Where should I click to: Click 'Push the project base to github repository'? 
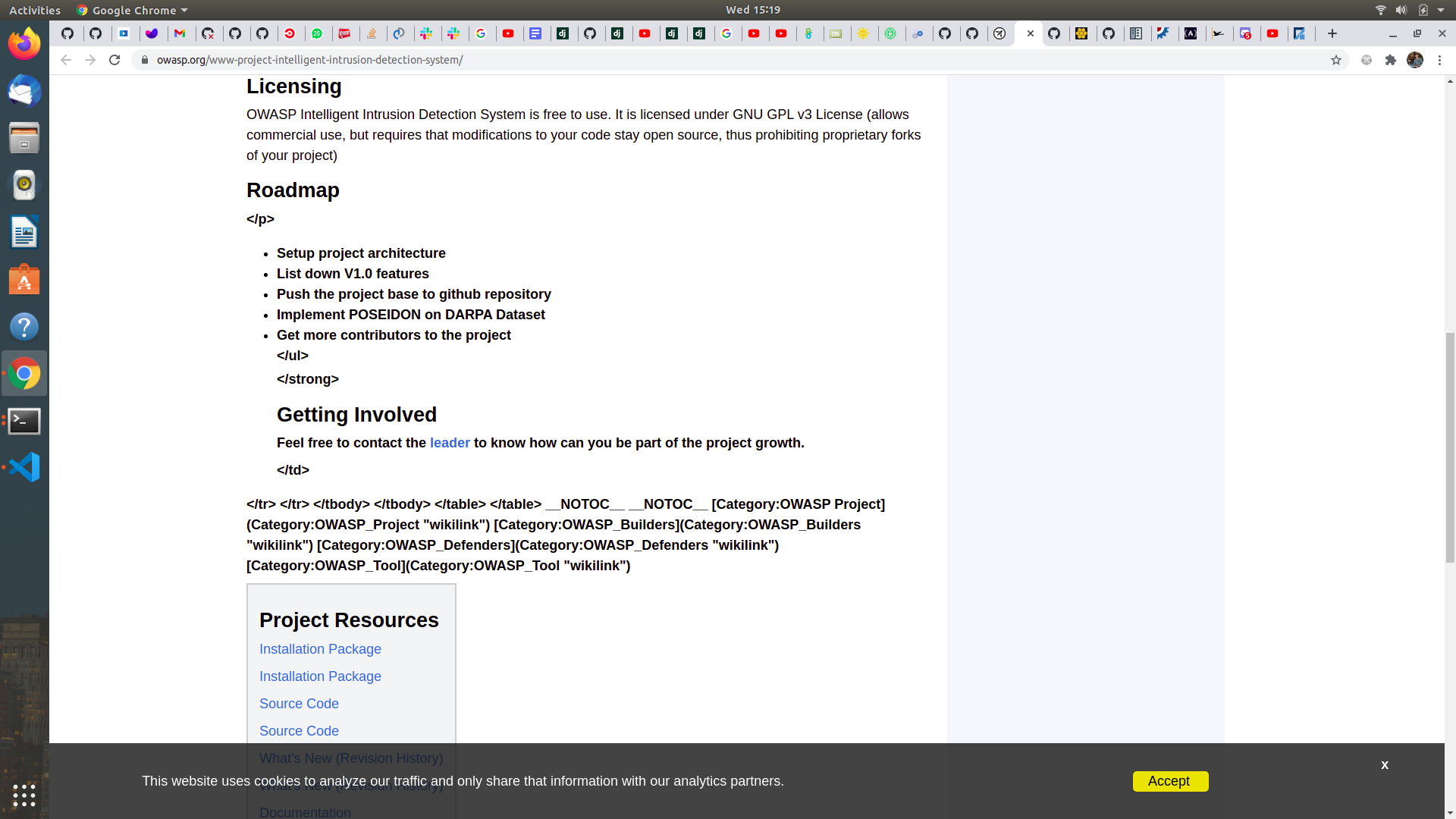414,294
